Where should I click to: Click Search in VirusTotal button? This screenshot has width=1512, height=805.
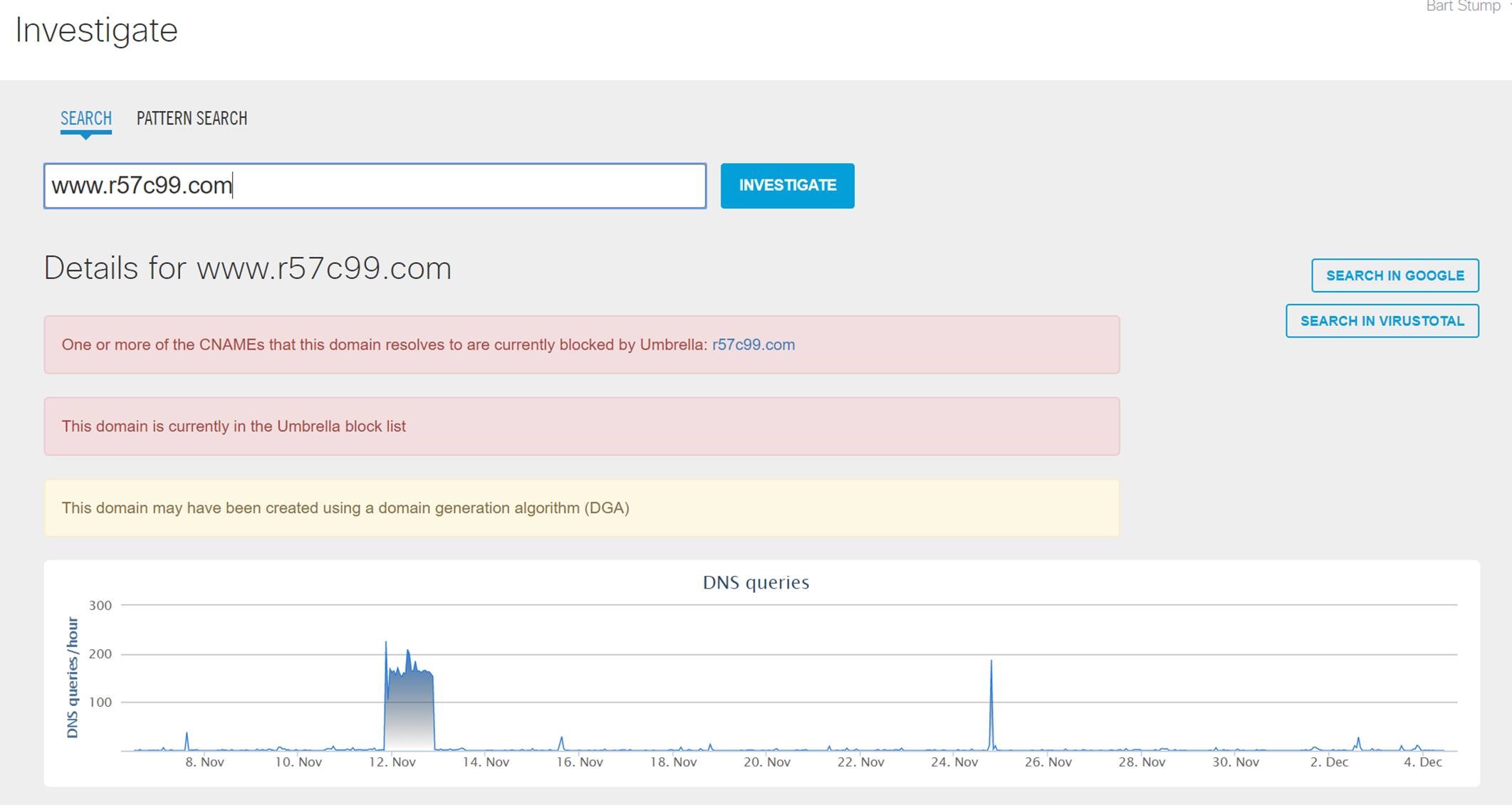(x=1382, y=321)
